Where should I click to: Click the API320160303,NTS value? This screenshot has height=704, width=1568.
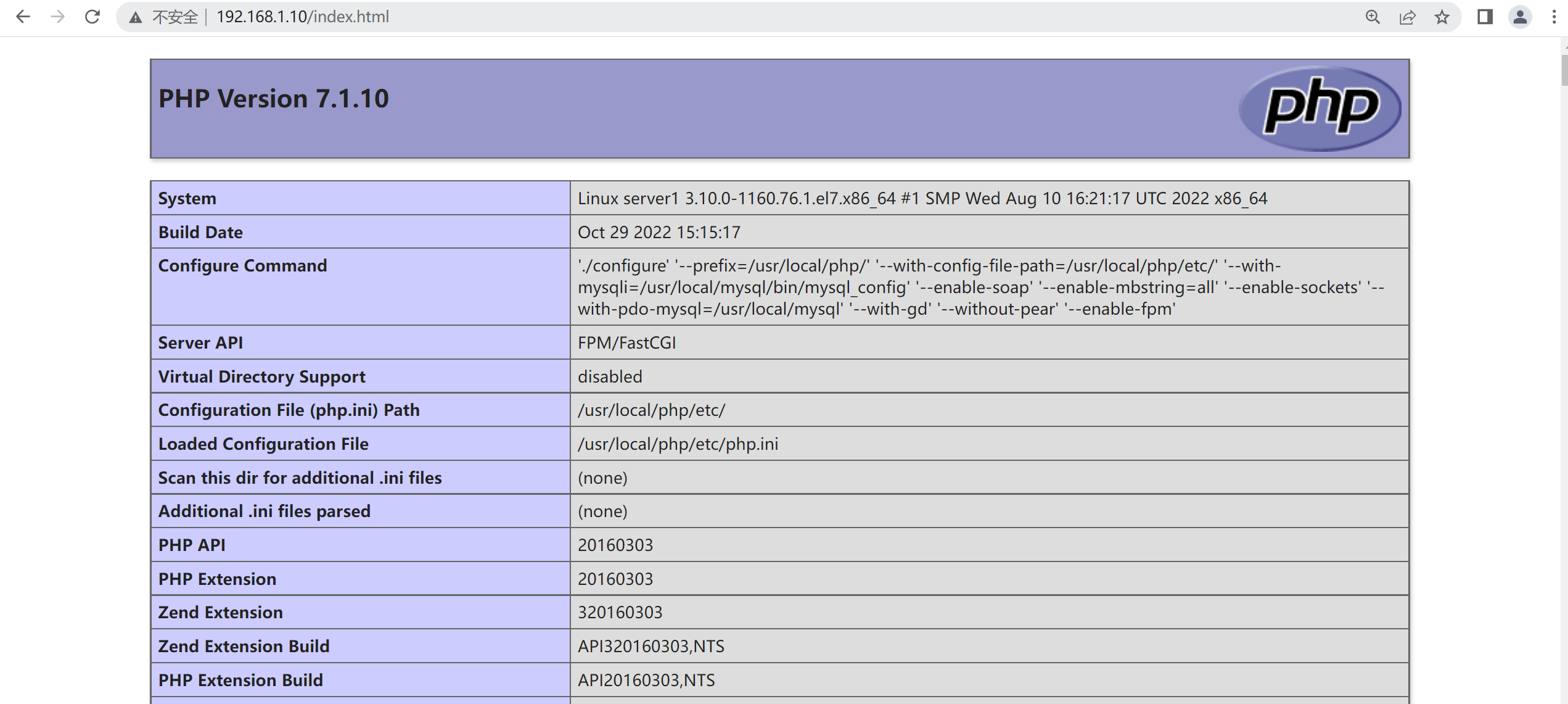click(651, 647)
